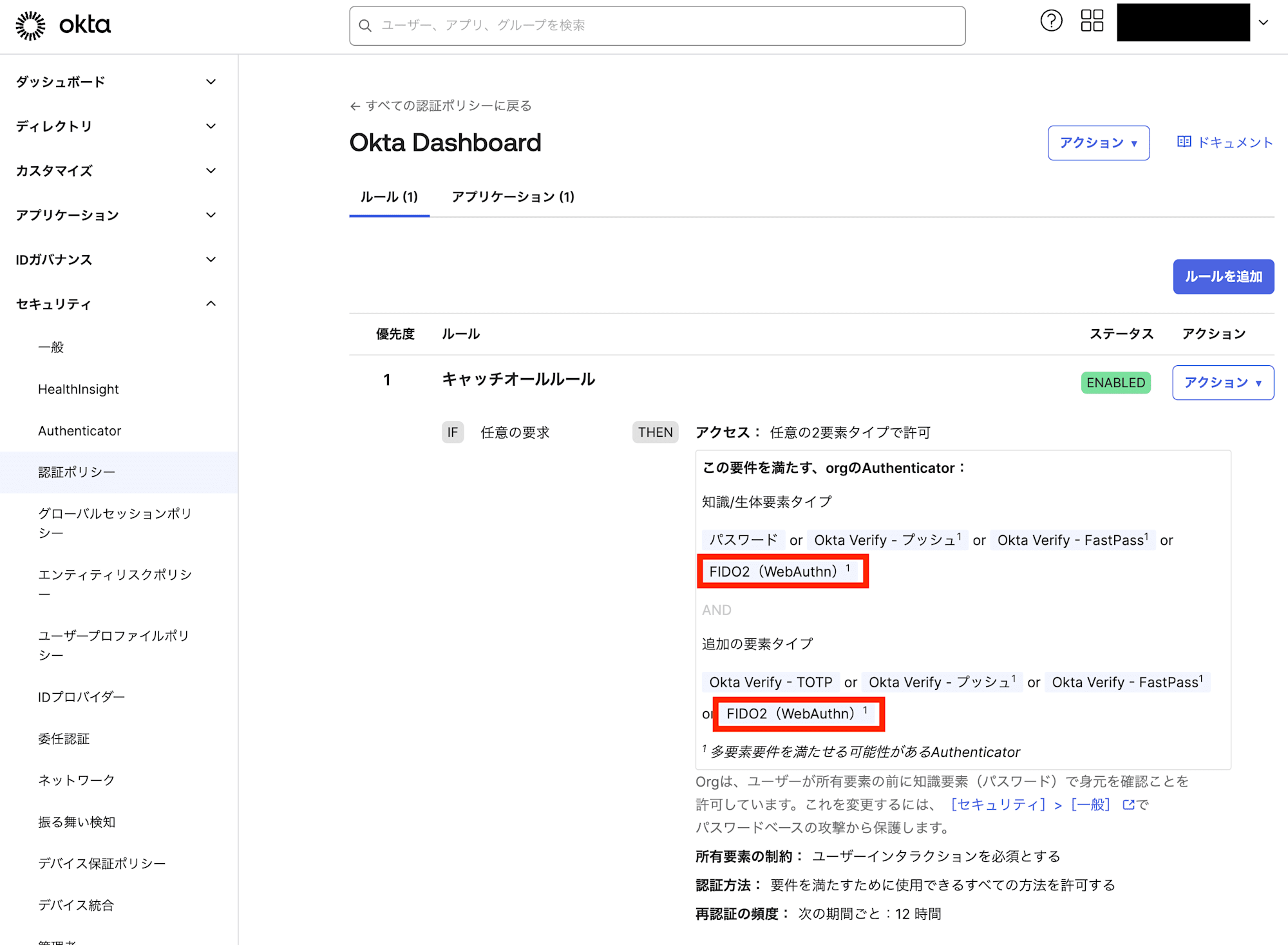Open 一般 in the security menu
The height and width of the screenshot is (945, 1288).
point(118,347)
